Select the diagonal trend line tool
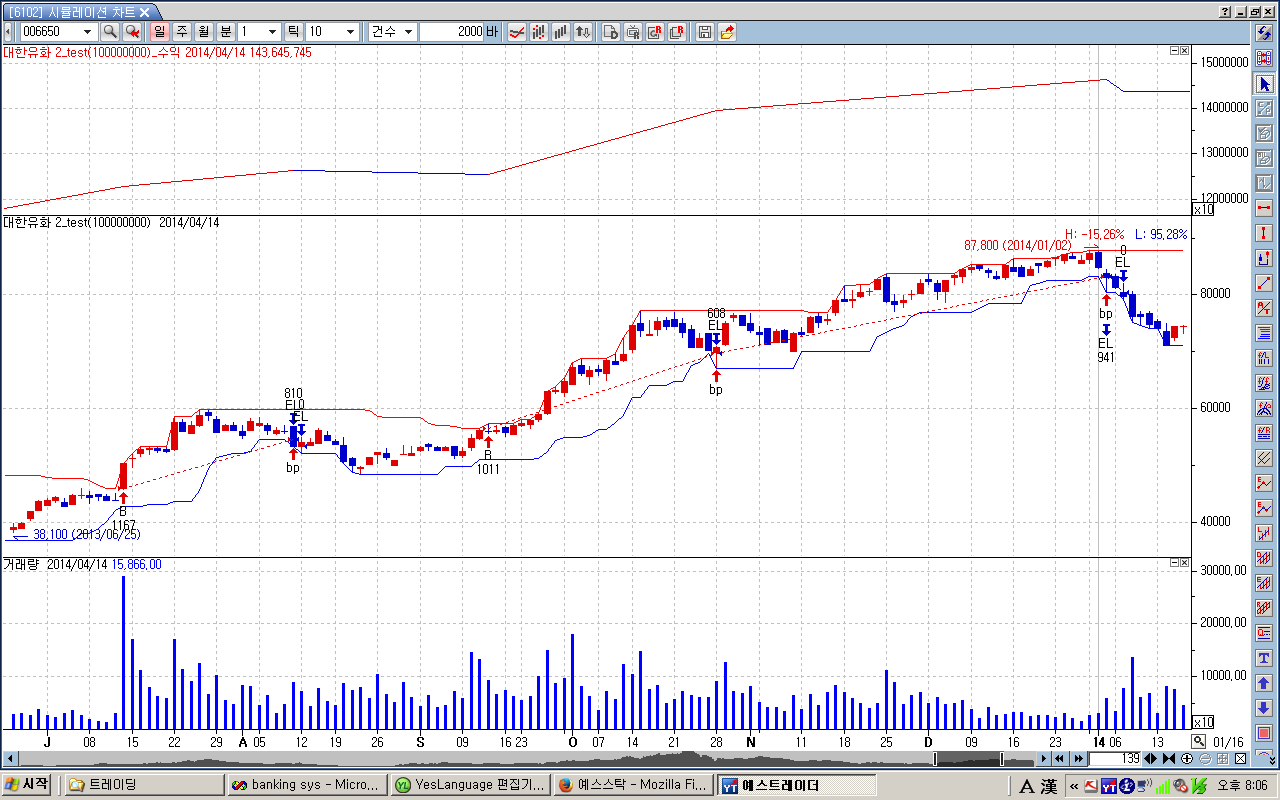Screen dimensions: 1280x800 [1264, 283]
